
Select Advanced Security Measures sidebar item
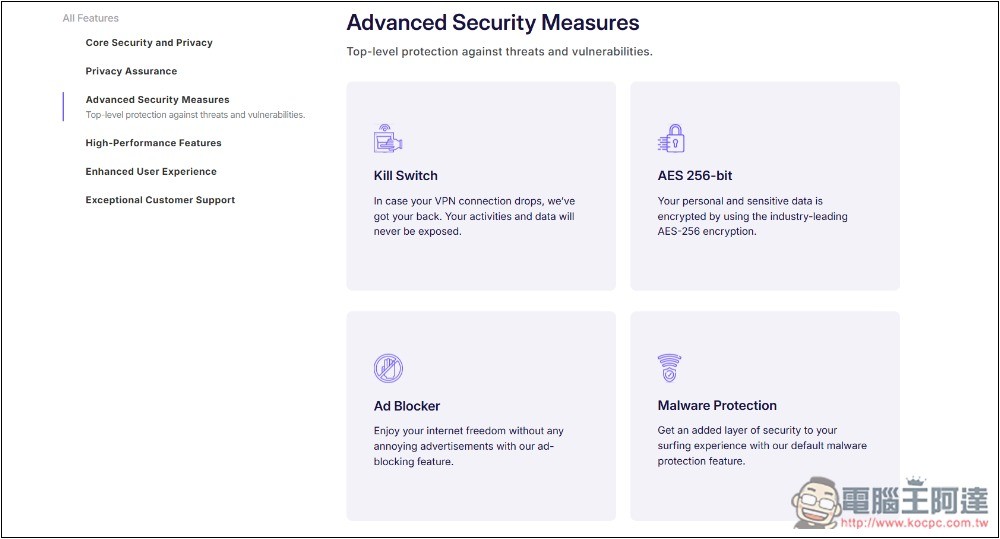158,100
